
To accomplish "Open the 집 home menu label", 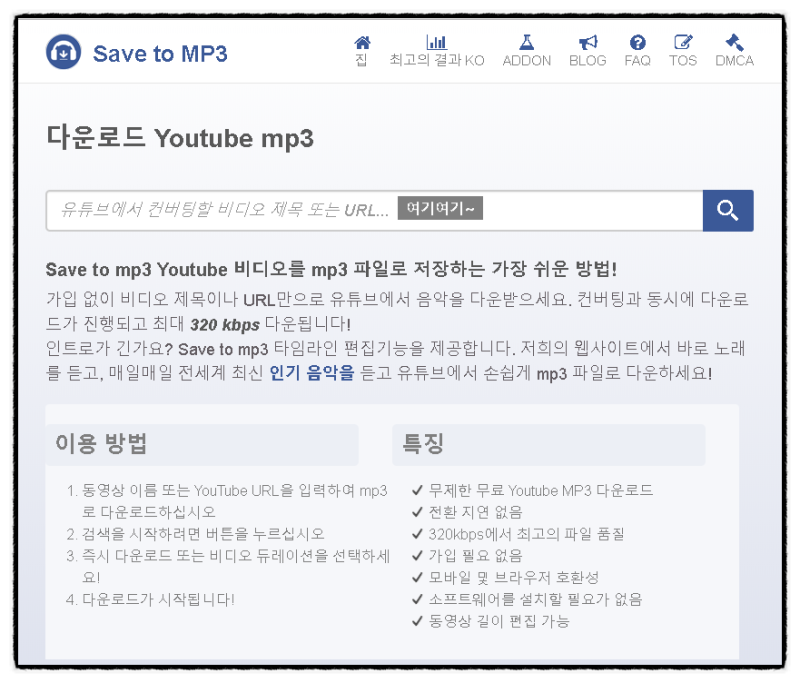I will [361, 60].
